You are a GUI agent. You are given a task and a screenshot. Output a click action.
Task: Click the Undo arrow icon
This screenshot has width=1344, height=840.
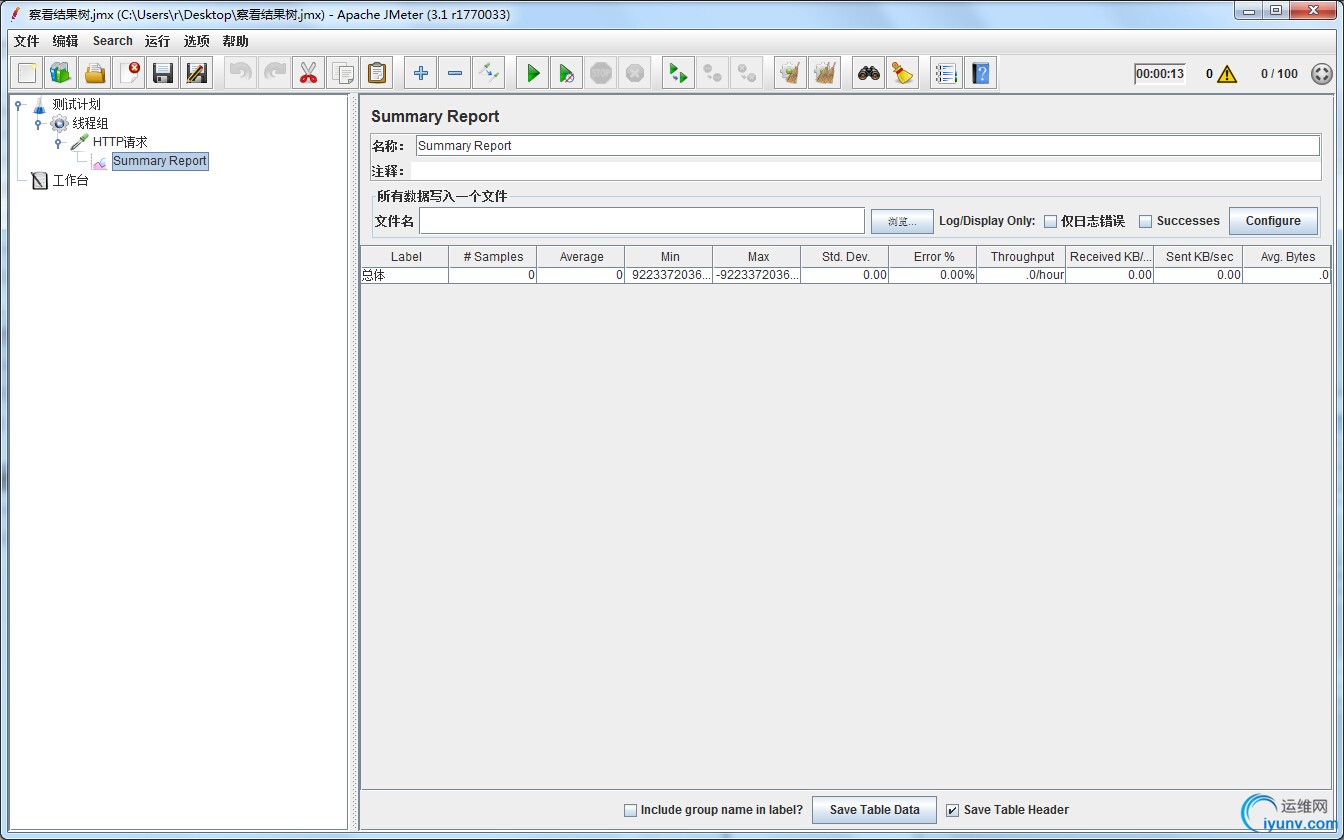coord(241,73)
